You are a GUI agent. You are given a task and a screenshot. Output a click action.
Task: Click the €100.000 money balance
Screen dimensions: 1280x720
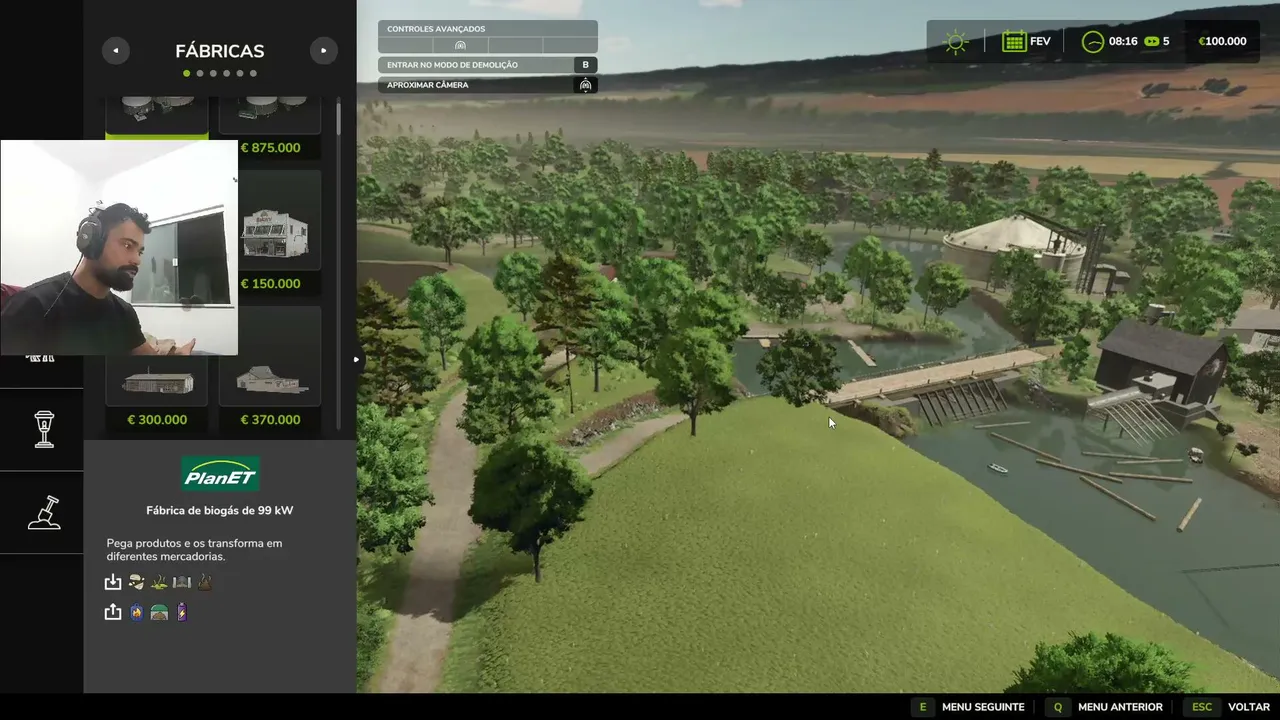click(x=1222, y=42)
